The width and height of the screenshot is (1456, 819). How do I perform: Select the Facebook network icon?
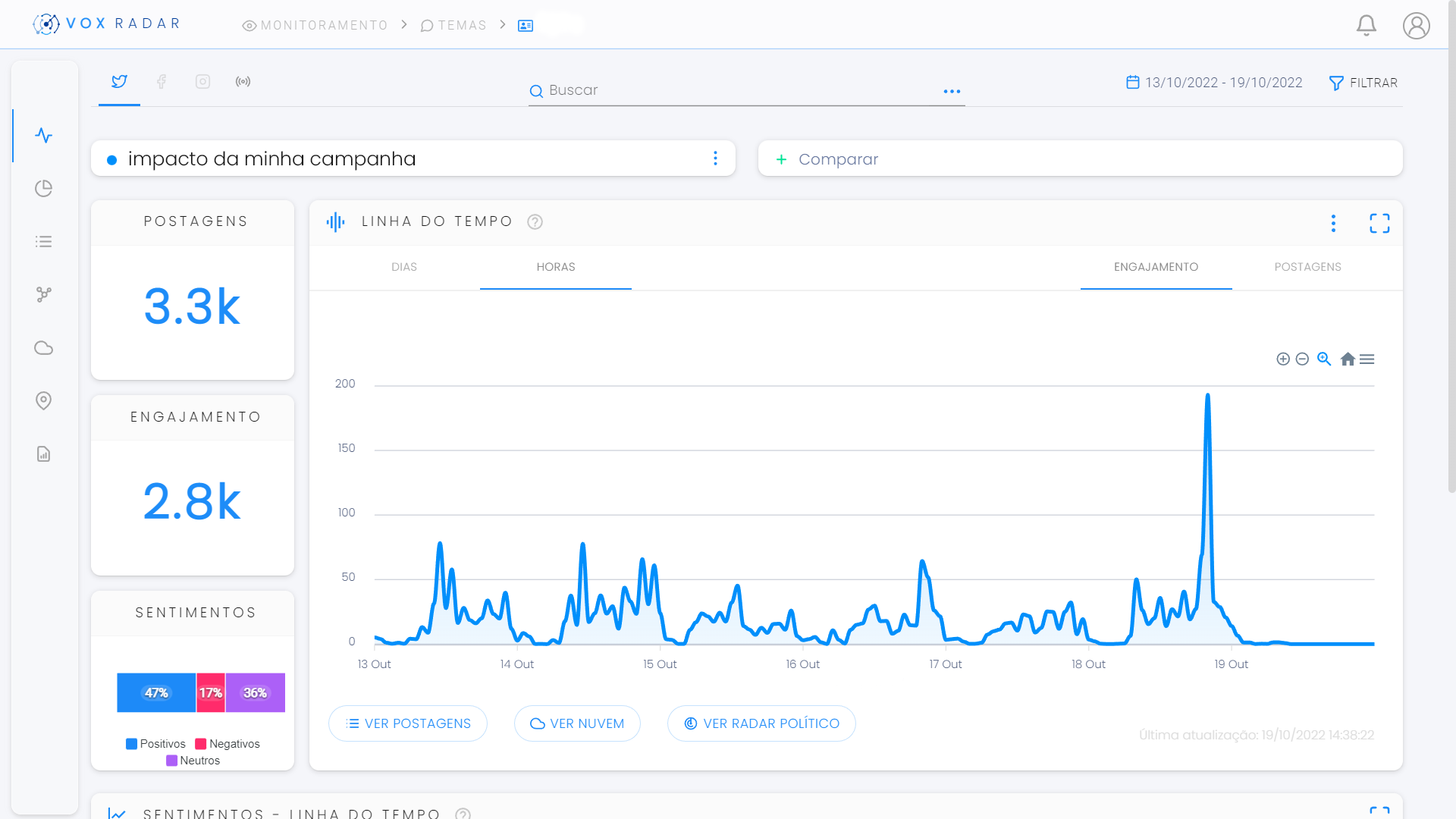[162, 81]
